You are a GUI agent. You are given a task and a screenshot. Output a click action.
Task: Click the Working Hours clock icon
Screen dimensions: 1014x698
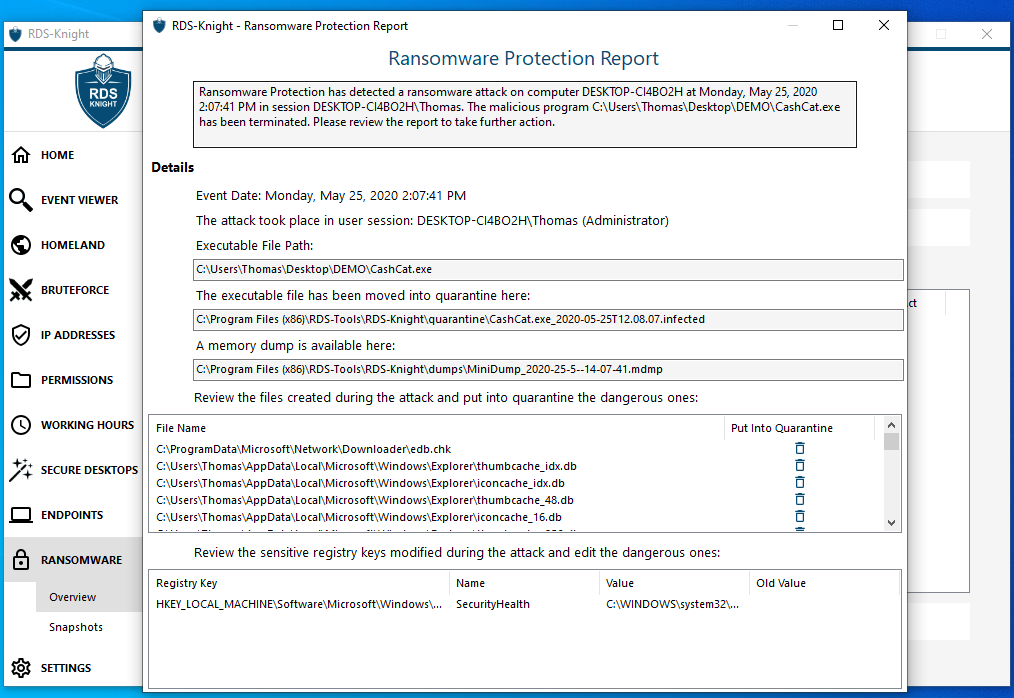[x=21, y=425]
